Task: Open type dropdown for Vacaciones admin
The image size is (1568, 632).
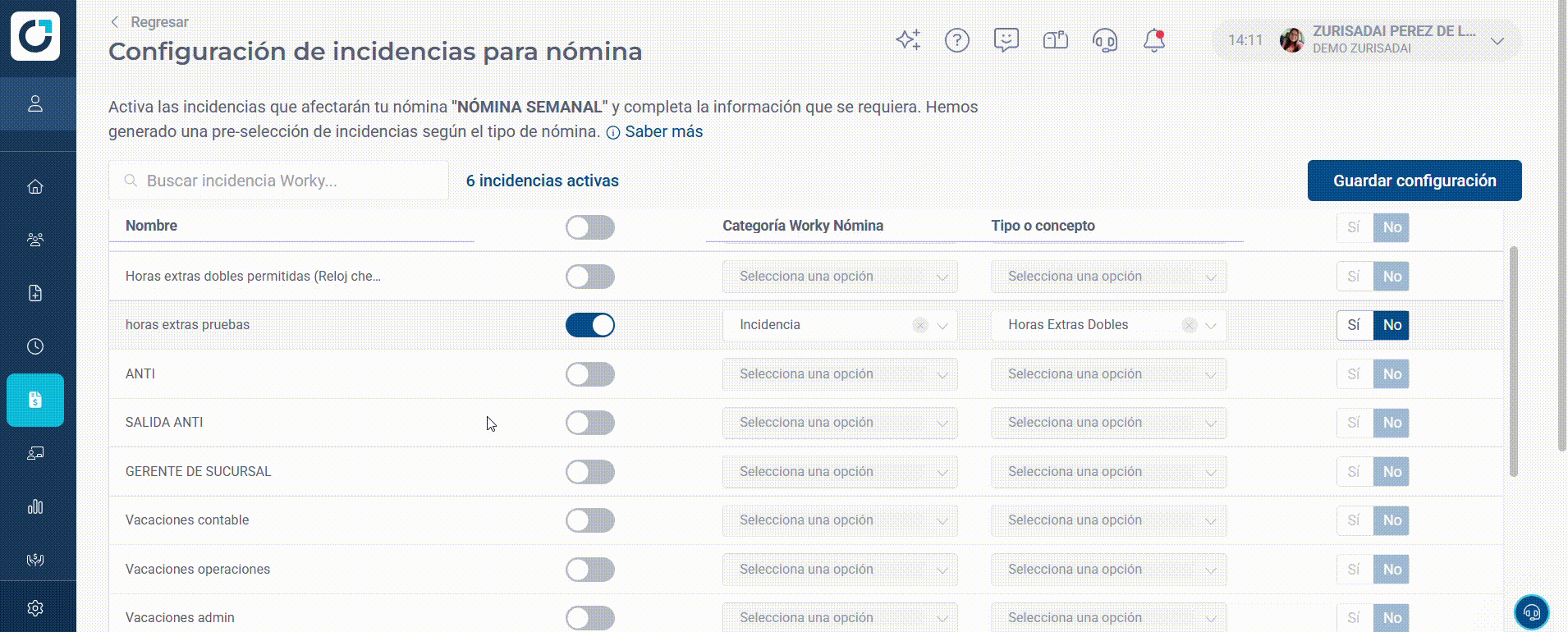Action: pyautogui.click(x=1108, y=617)
